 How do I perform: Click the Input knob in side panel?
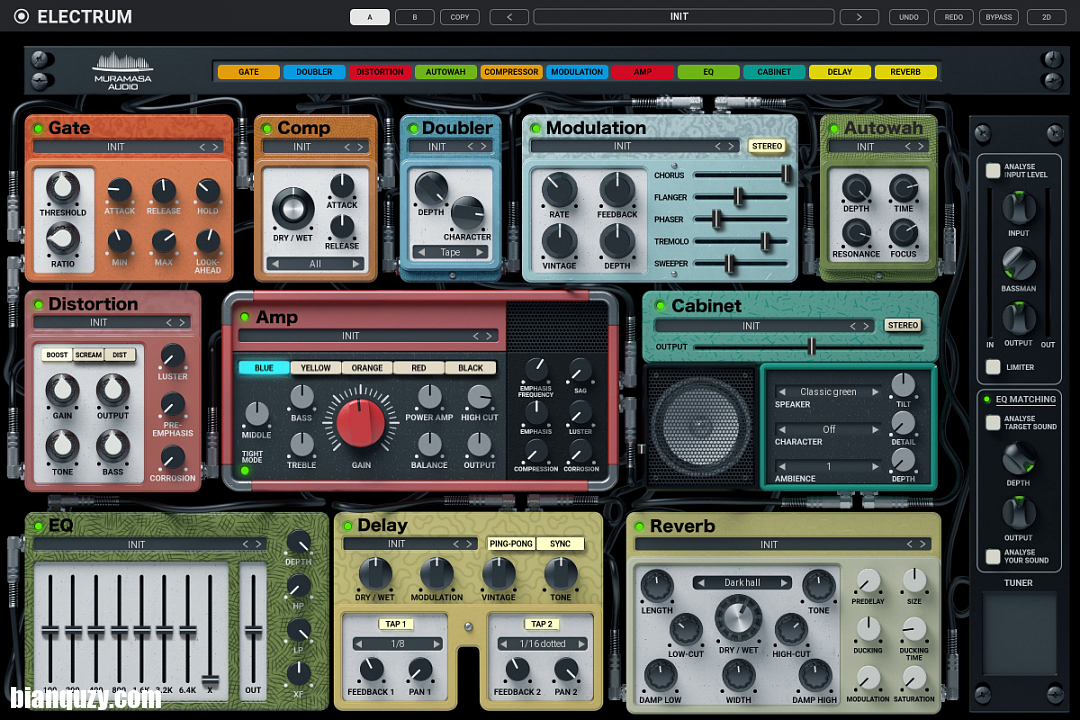pos(1019,209)
